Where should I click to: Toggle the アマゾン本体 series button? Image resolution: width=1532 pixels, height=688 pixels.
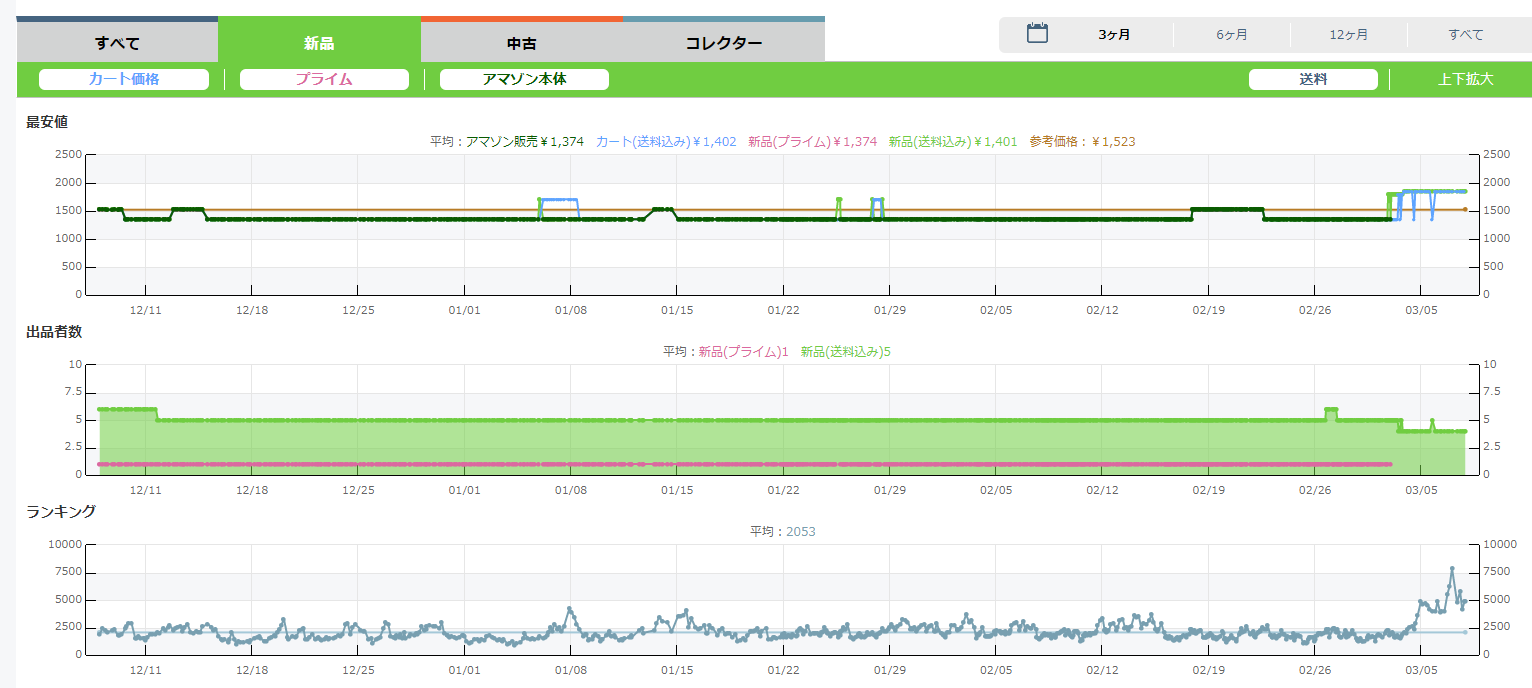pyautogui.click(x=524, y=79)
